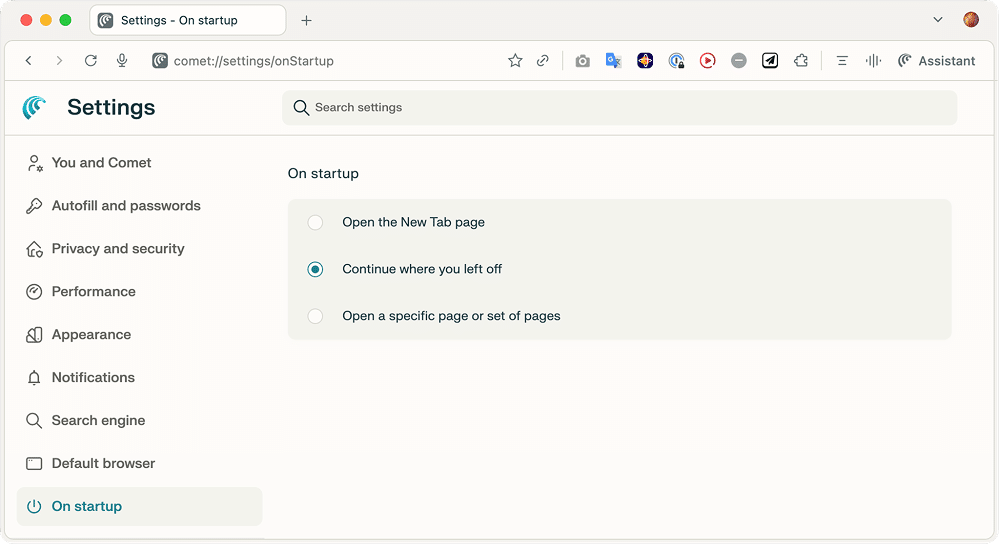This screenshot has width=999, height=544.
Task: Click the gray minus circle extension
Action: click(738, 61)
